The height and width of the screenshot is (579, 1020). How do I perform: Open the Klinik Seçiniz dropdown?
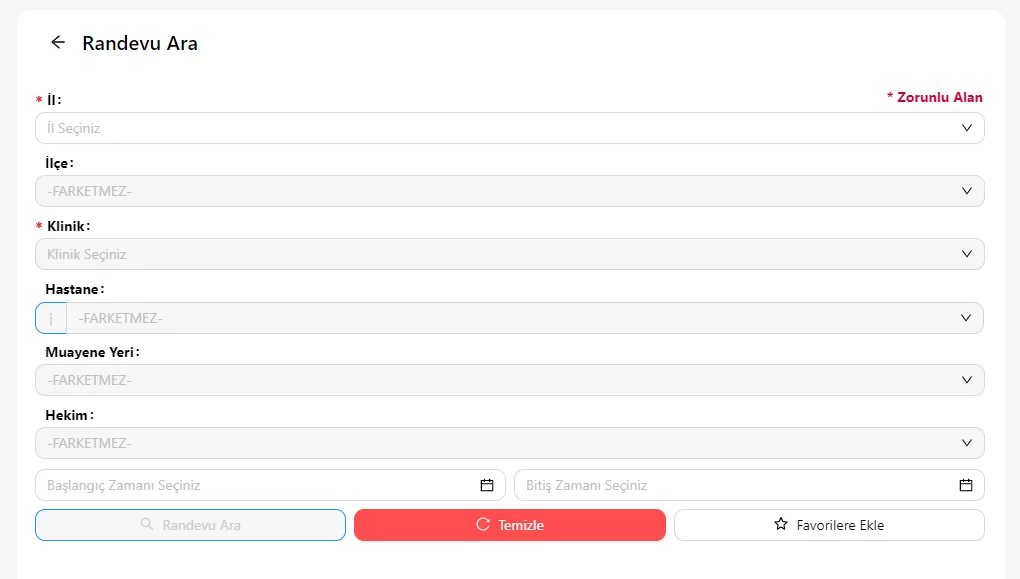tap(509, 254)
